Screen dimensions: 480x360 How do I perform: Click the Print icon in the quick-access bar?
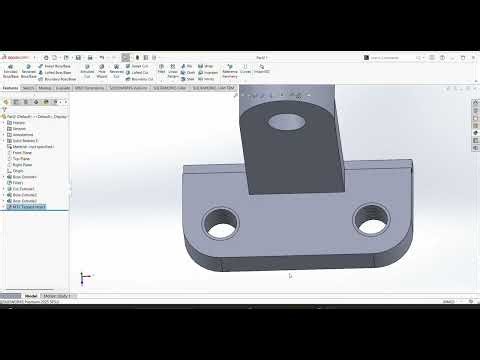click(x=90, y=58)
